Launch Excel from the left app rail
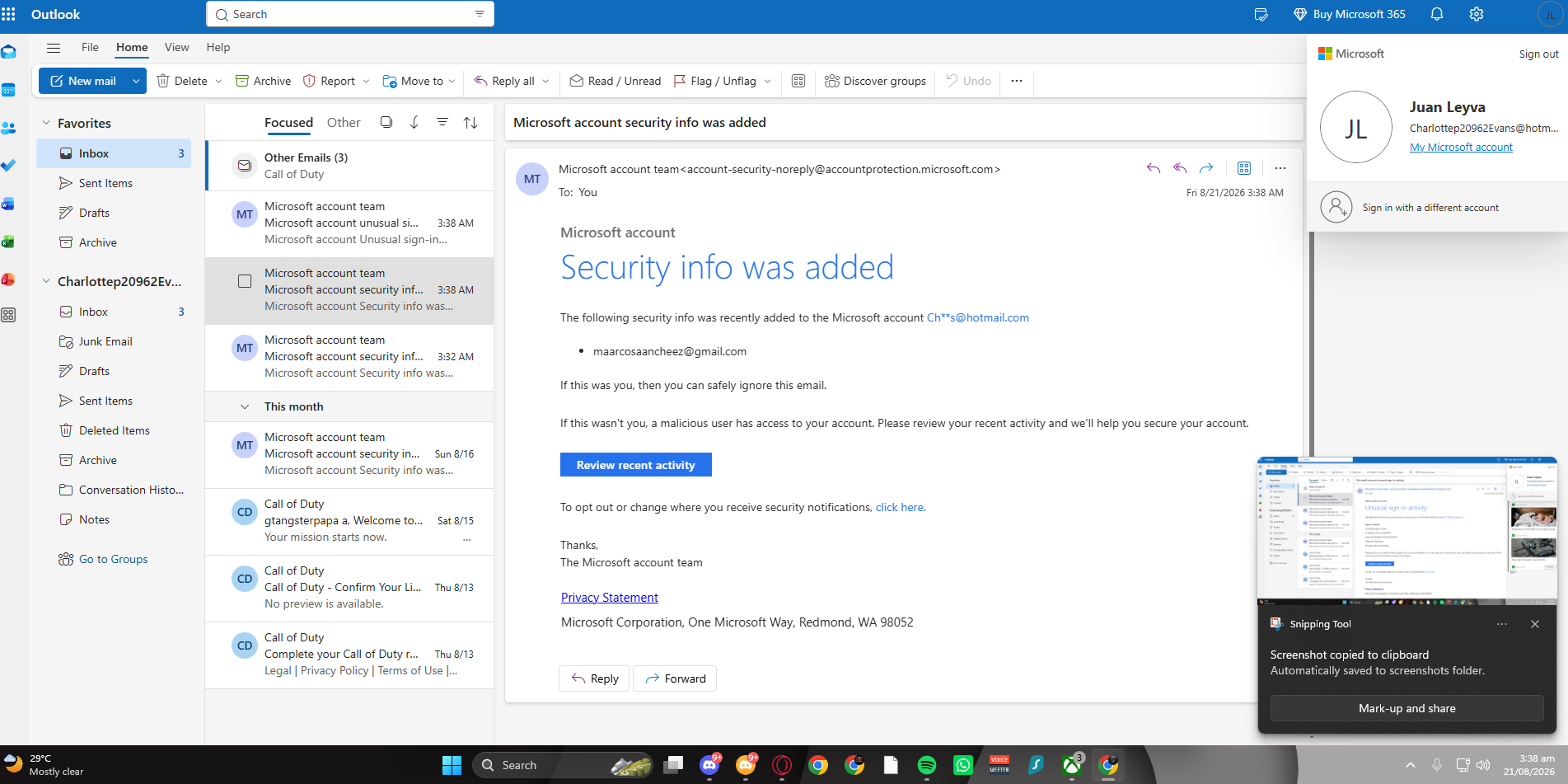 pyautogui.click(x=8, y=242)
